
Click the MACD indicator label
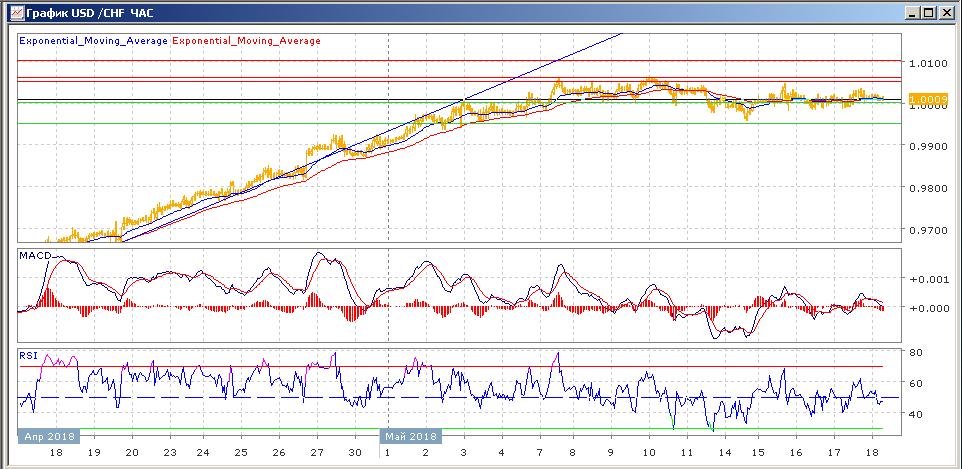pyautogui.click(x=34, y=255)
